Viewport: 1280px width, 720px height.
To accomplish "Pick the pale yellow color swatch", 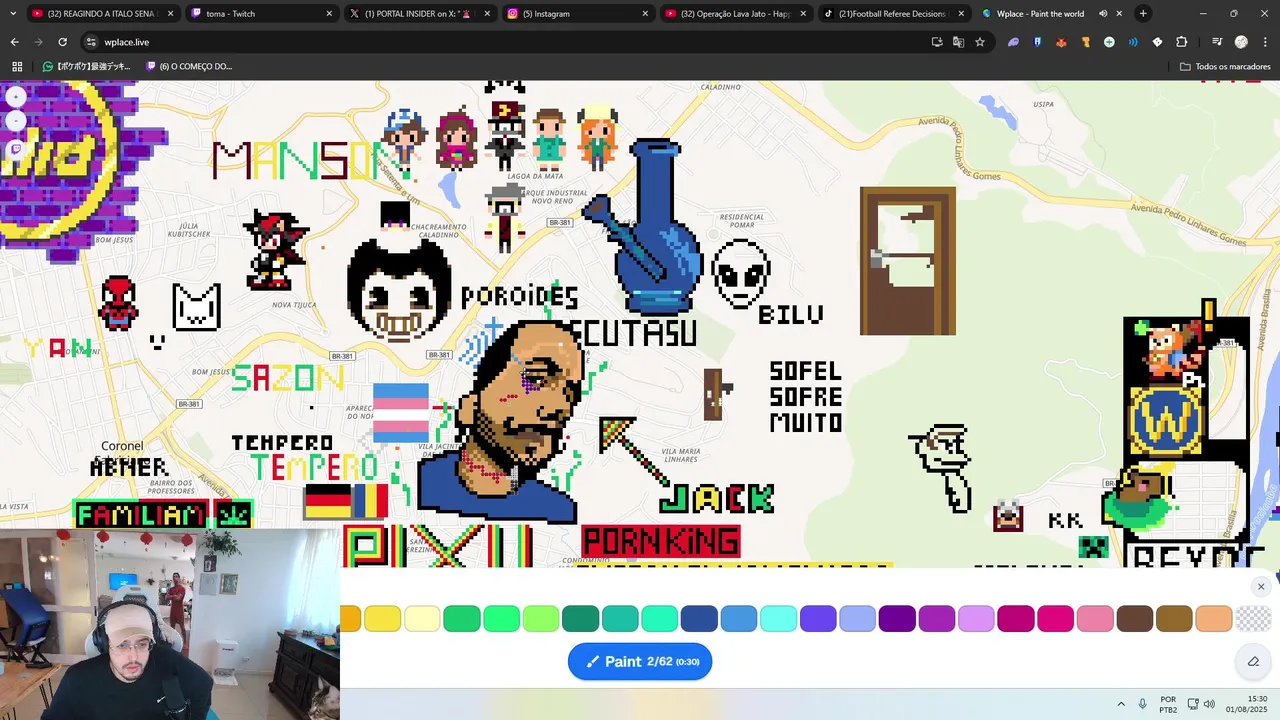I will click(422, 619).
